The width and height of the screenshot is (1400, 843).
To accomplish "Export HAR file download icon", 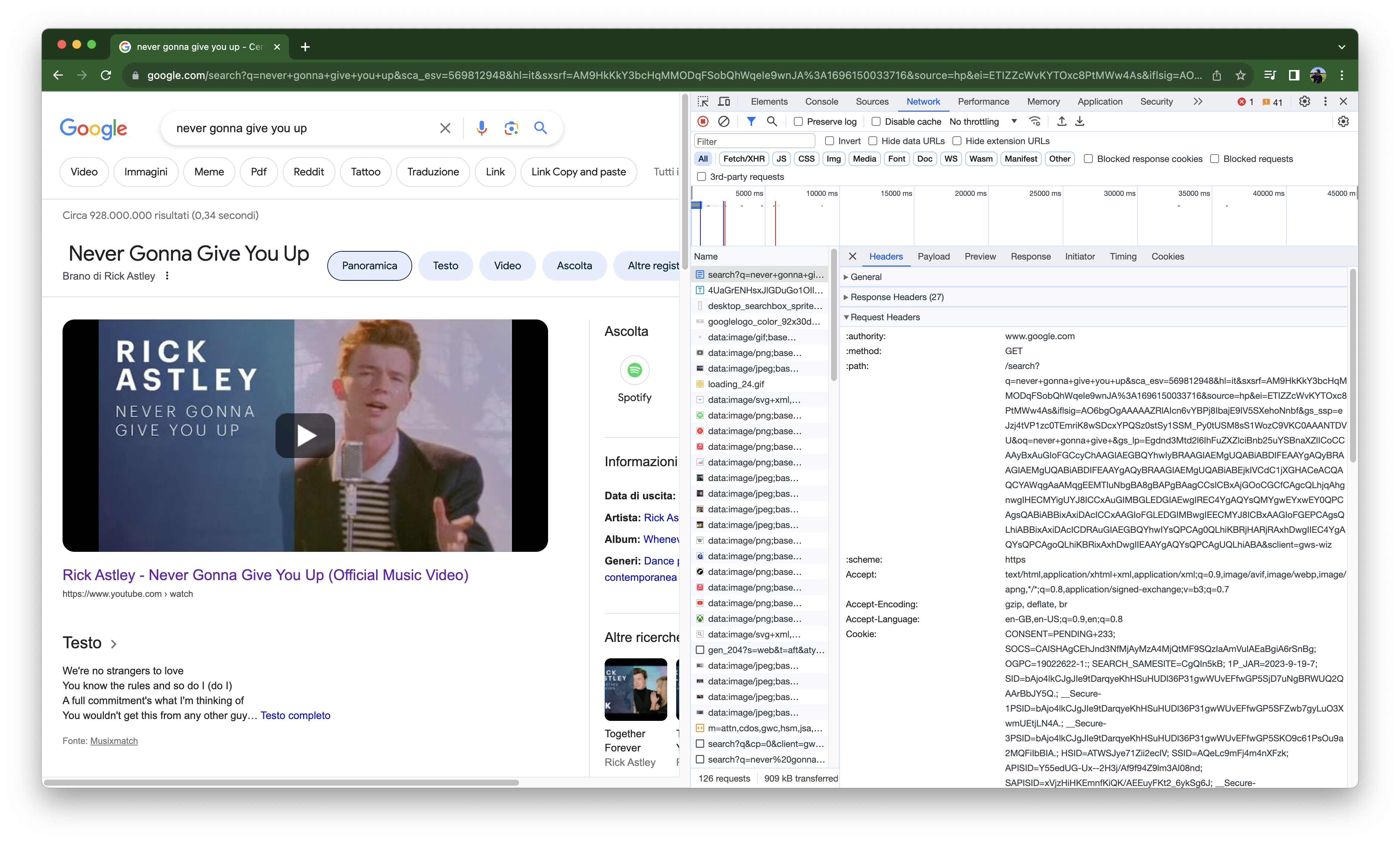I will pos(1080,121).
